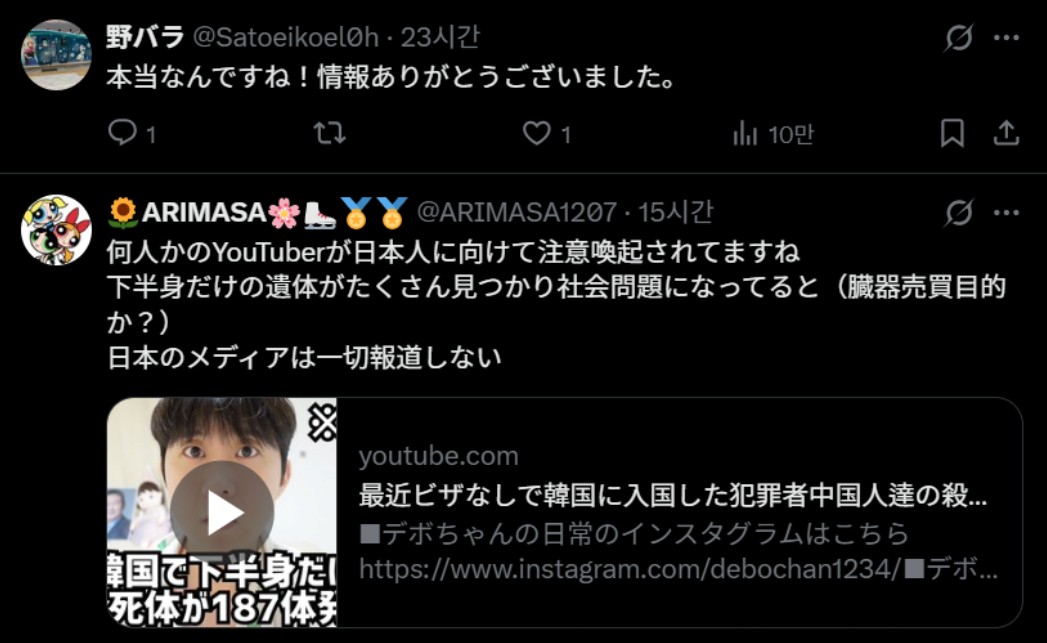Open youtube.com link card title
Image resolution: width=1047 pixels, height=643 pixels.
[x=673, y=495]
